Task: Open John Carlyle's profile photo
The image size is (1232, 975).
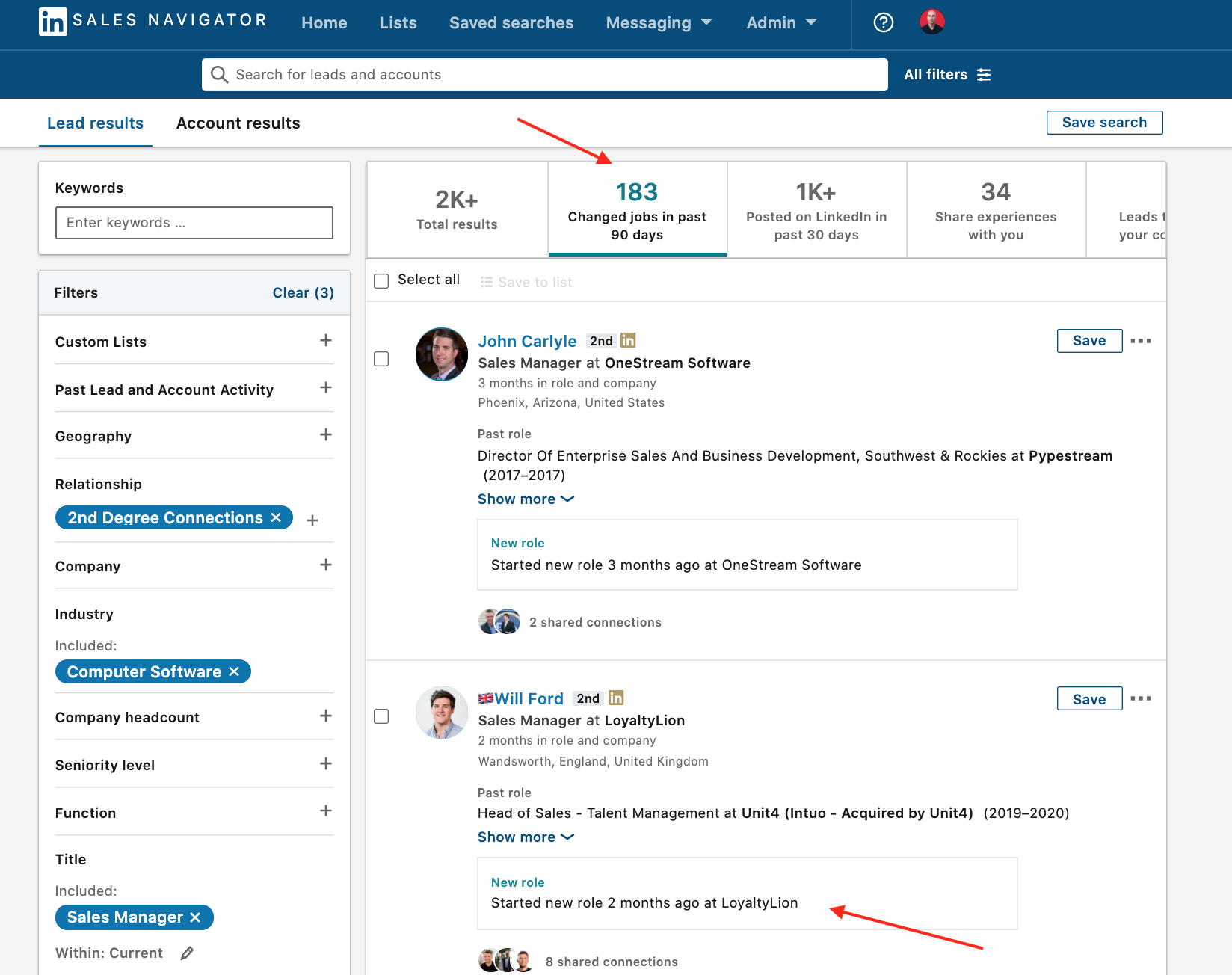Action: pyautogui.click(x=442, y=354)
